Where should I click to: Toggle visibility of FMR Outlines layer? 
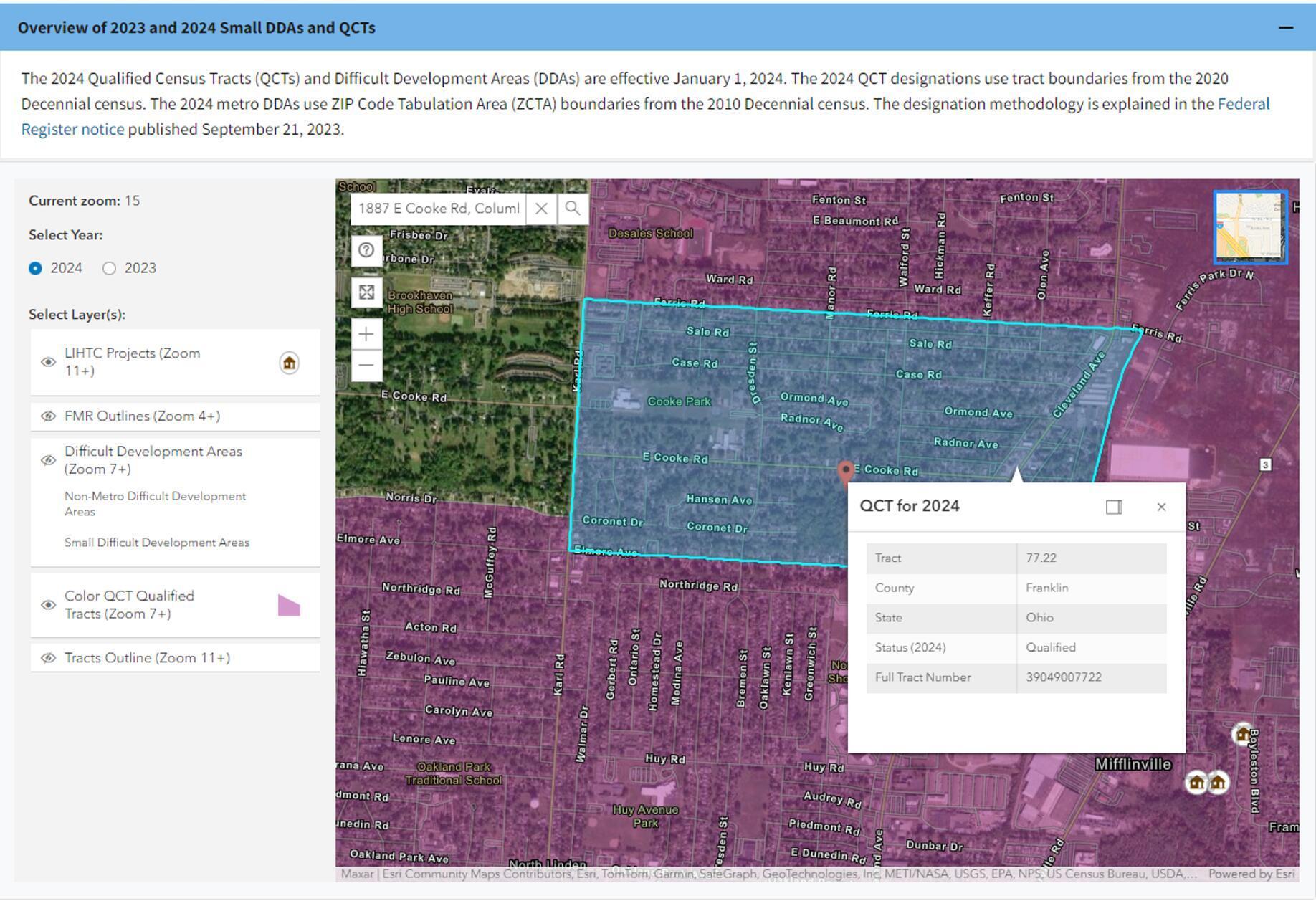coord(48,416)
